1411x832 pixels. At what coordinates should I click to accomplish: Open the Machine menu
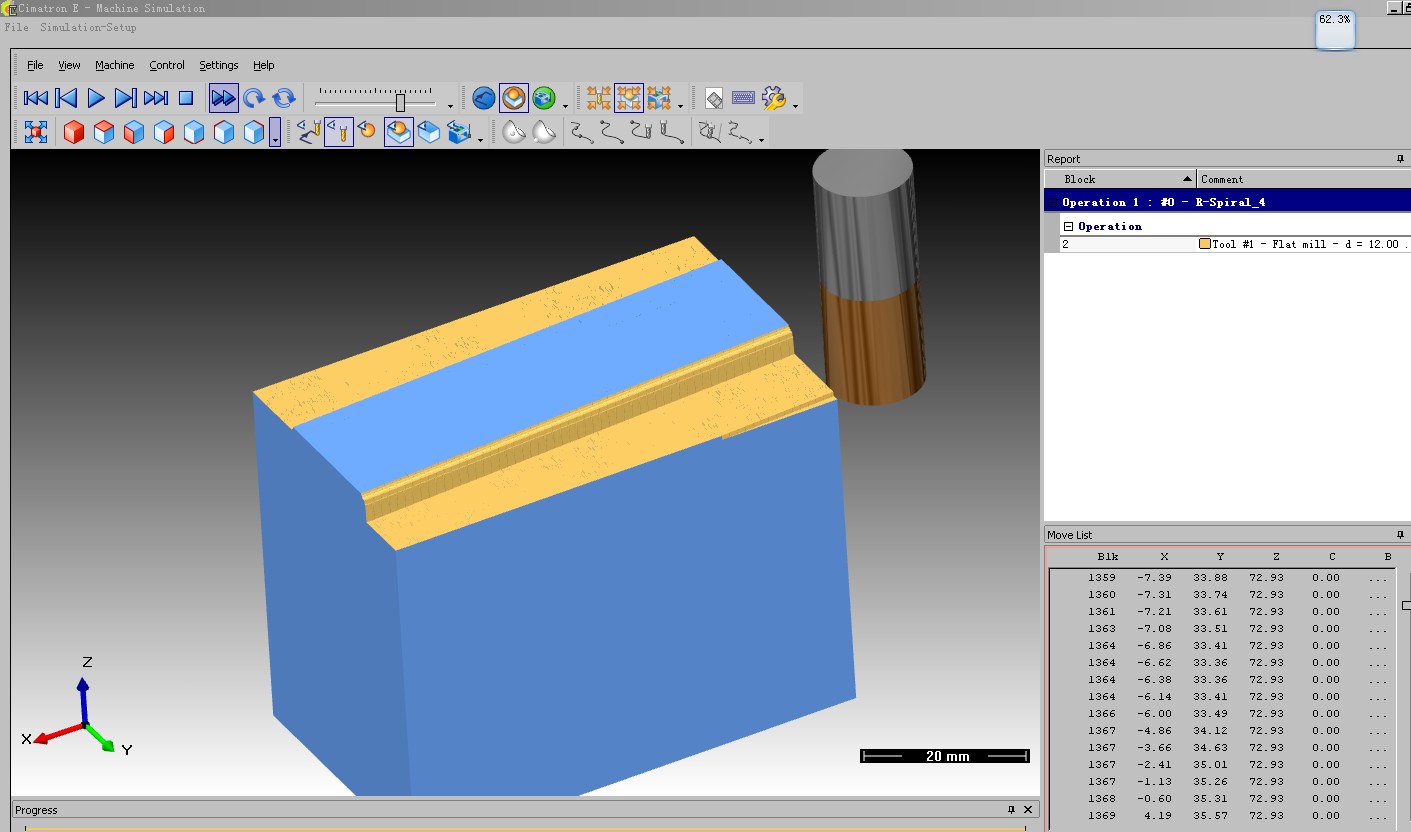(x=115, y=65)
